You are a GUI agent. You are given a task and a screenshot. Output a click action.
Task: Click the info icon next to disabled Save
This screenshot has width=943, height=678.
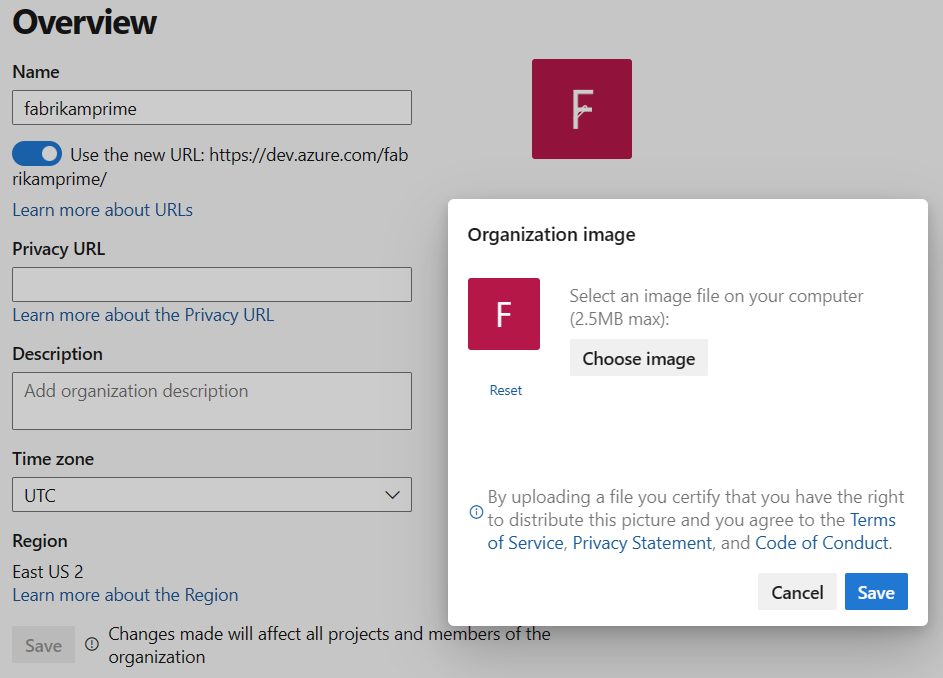92,645
